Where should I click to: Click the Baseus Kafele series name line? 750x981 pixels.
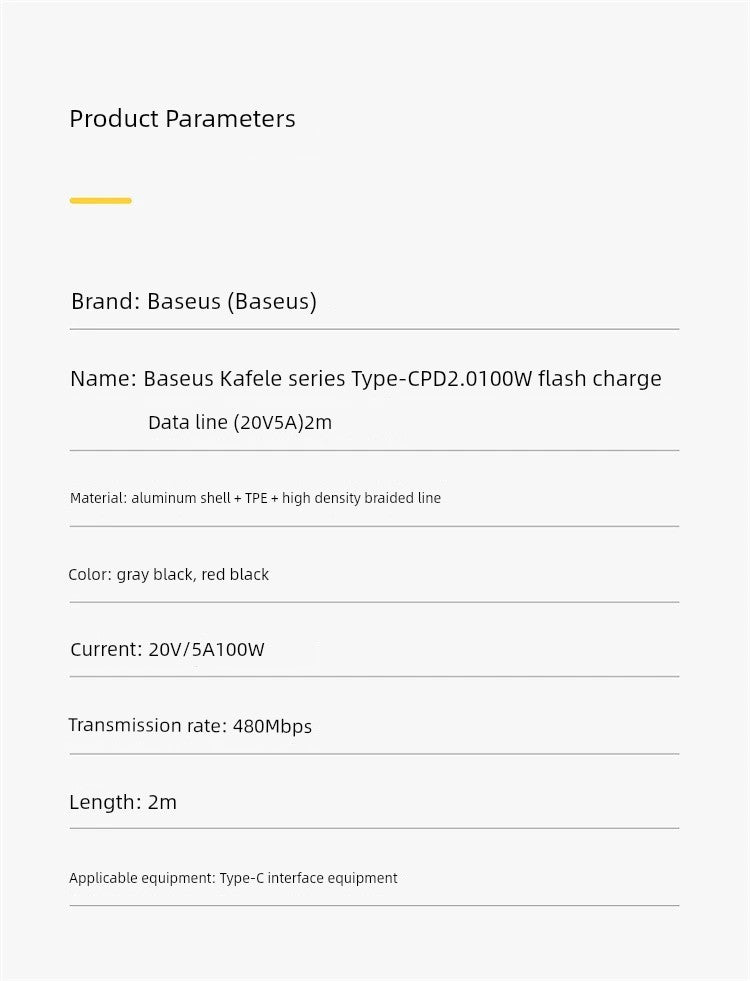[x=366, y=379]
